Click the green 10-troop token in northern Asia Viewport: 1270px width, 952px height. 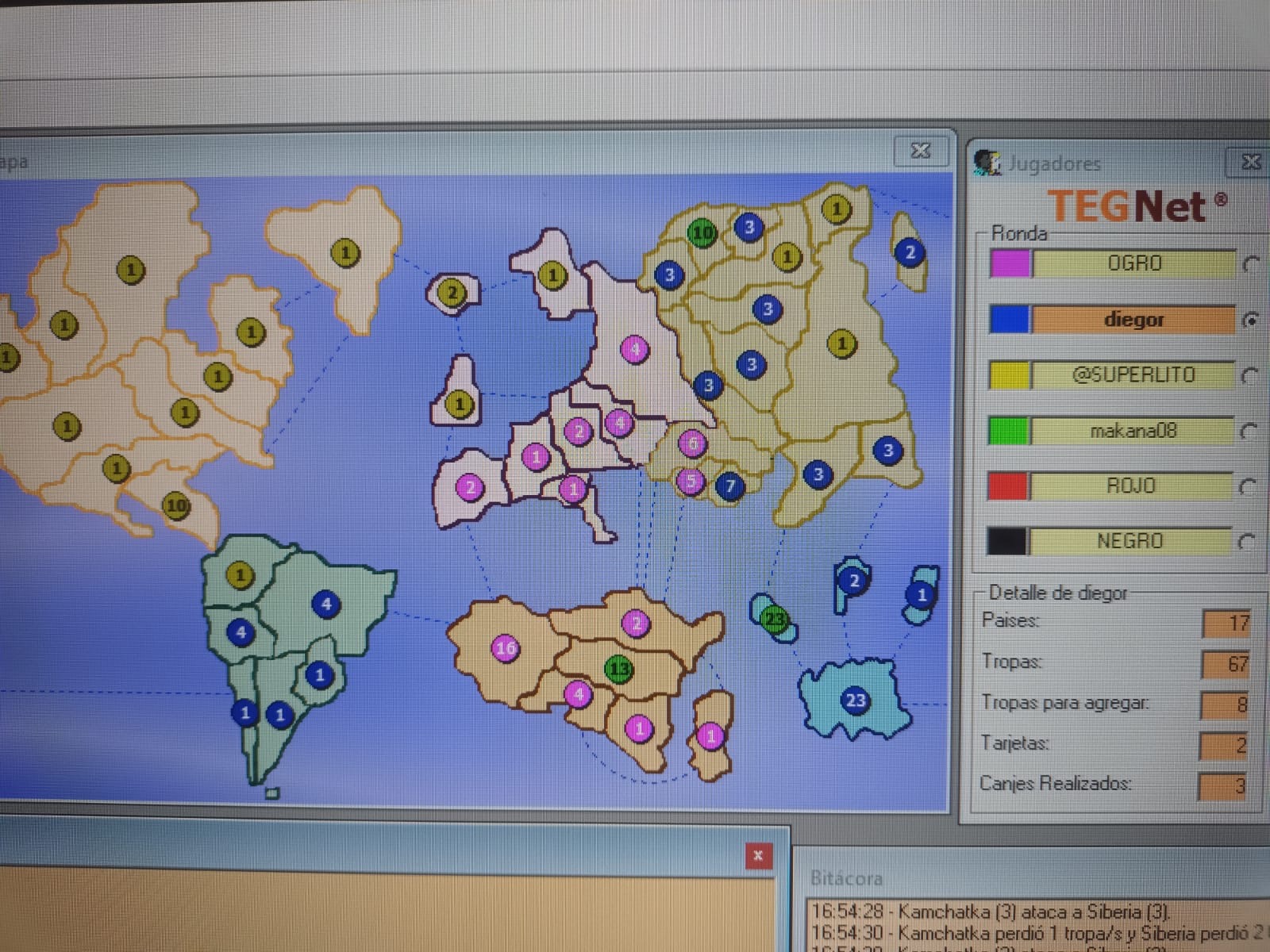pos(702,233)
